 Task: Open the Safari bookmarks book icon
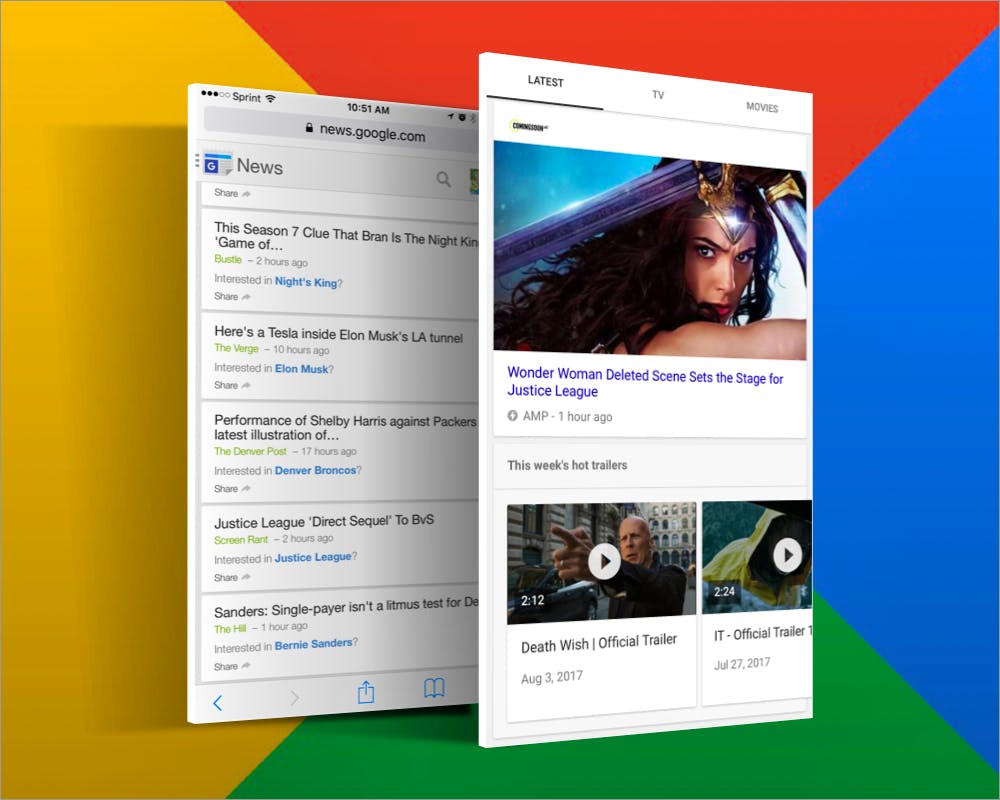click(x=434, y=688)
